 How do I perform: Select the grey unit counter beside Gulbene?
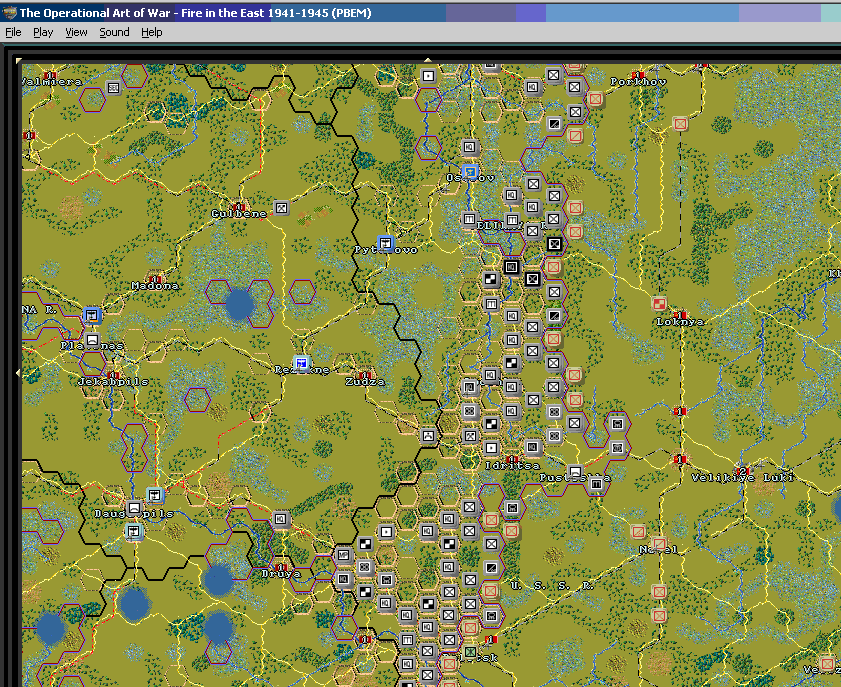coord(282,208)
